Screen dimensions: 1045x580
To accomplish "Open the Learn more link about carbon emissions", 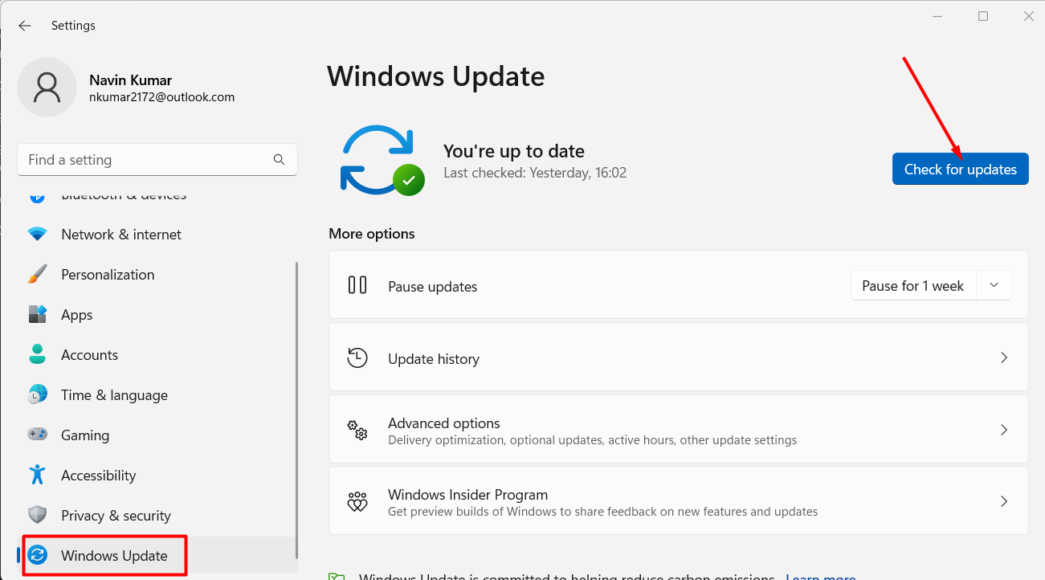I will (820, 576).
